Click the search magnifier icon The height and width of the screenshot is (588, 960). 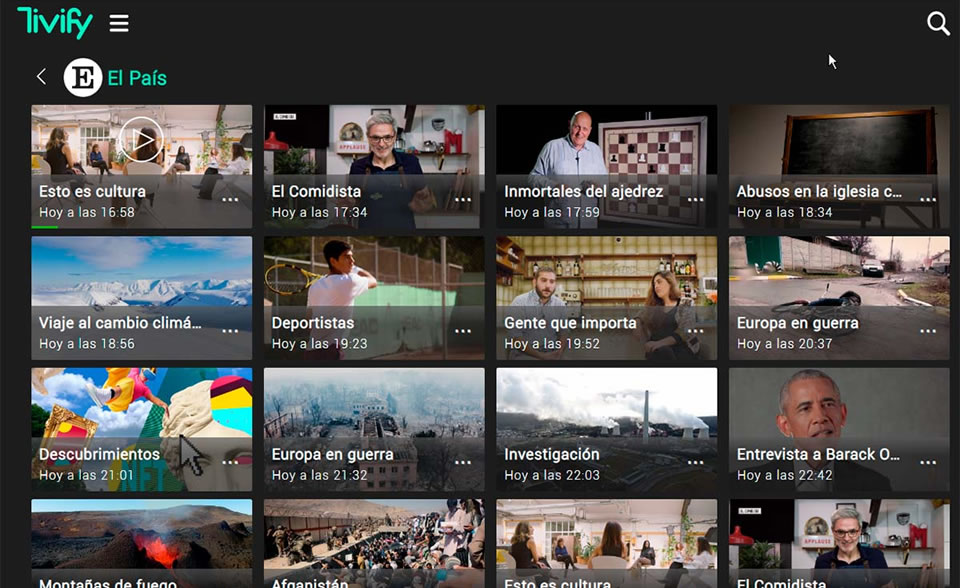click(x=938, y=24)
